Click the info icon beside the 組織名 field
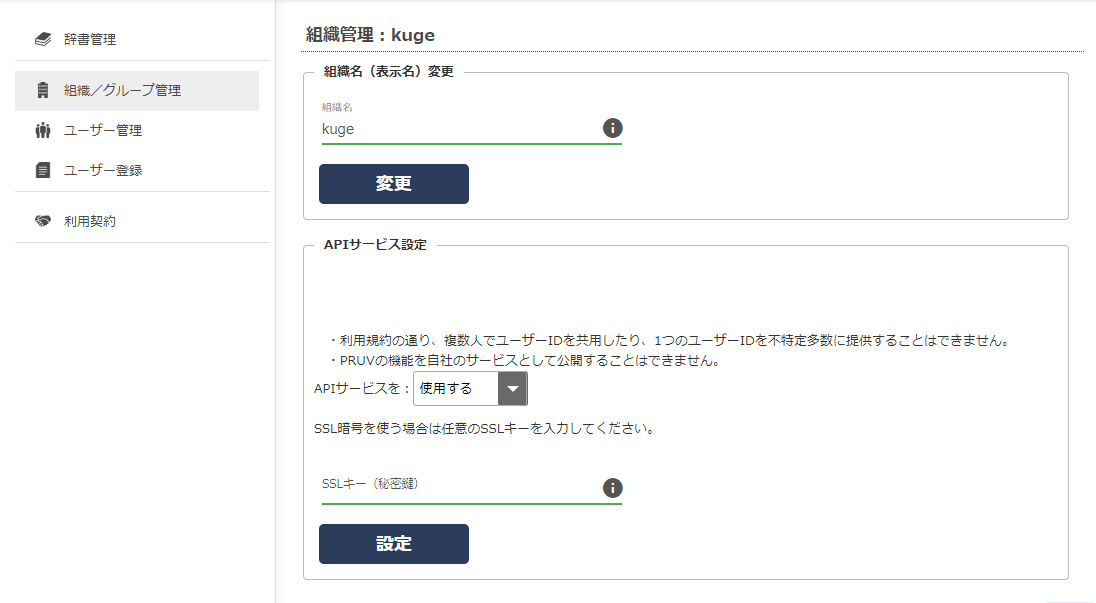The image size is (1096, 603). [613, 128]
